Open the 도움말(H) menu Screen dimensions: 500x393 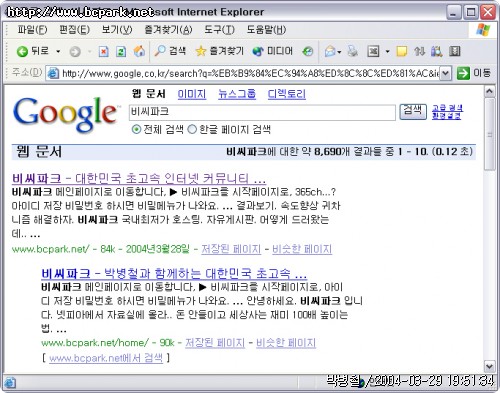[x=266, y=30]
